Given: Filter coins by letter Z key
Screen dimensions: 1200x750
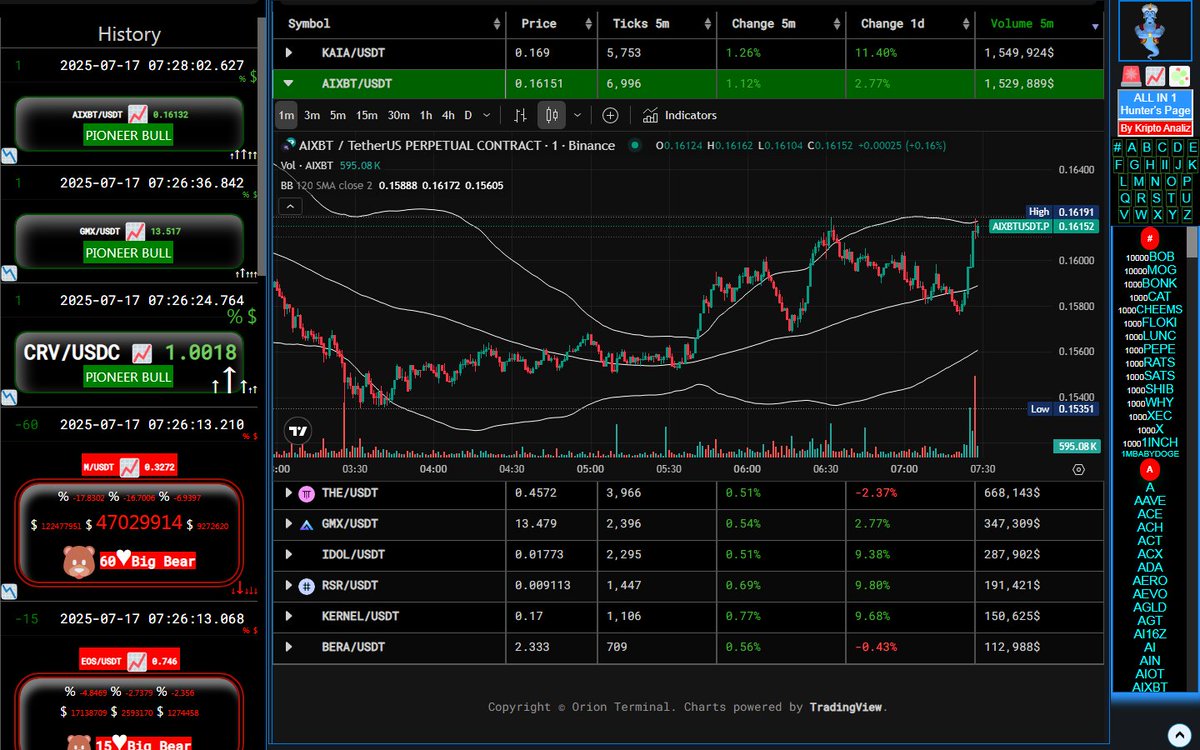Looking at the screenshot, I should [1187, 215].
